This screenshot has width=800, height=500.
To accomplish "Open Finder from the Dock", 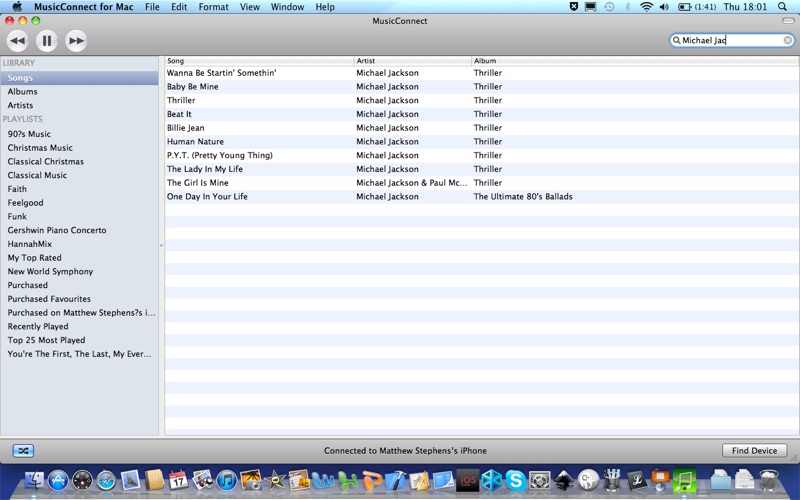I will tap(34, 480).
